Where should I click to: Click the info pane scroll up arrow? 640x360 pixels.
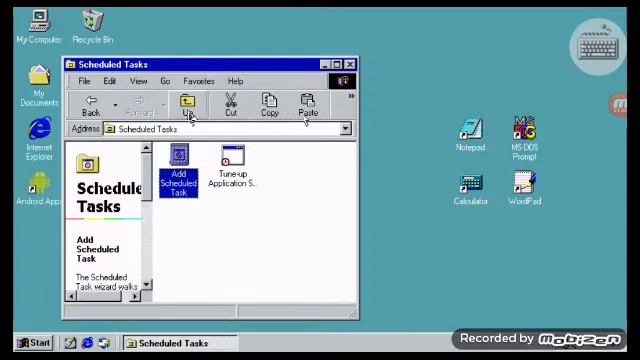pyautogui.click(x=147, y=148)
